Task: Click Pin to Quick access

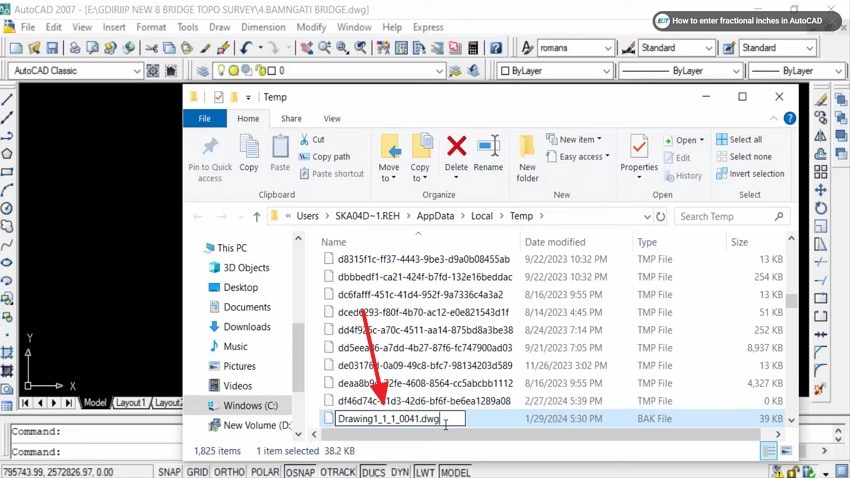Action: [210, 158]
